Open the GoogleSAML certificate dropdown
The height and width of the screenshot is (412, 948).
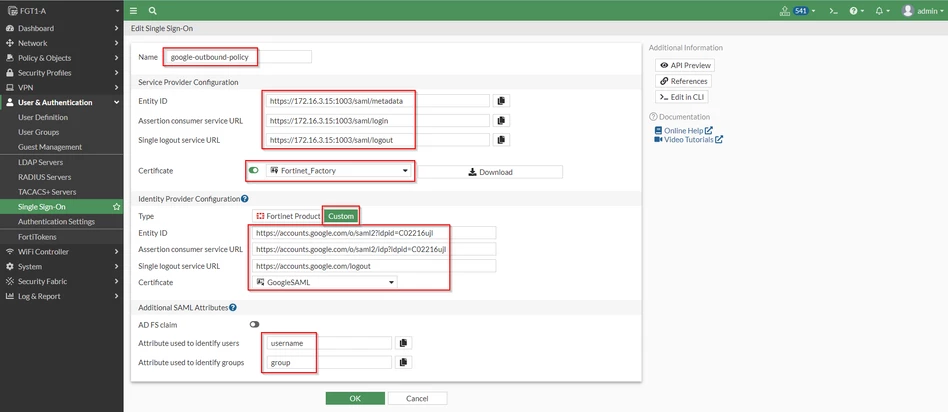click(325, 282)
